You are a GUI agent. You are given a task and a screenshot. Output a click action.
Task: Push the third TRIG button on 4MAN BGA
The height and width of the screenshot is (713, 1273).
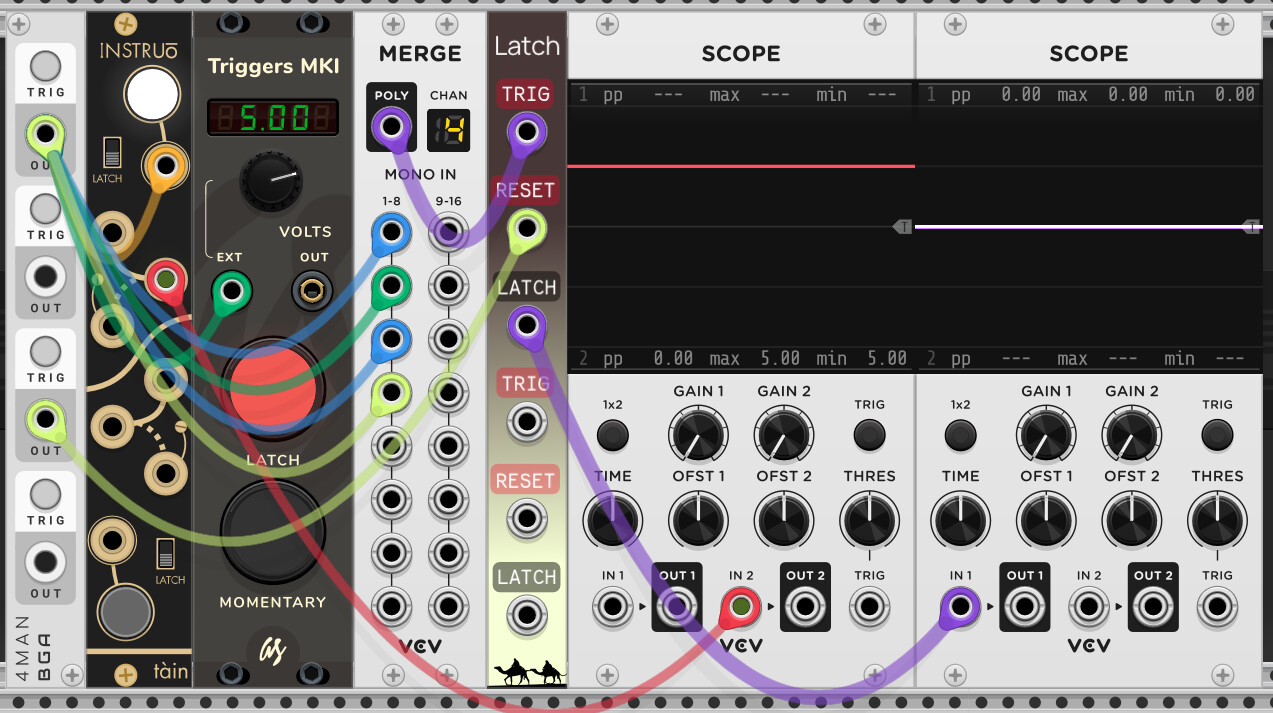(45, 352)
